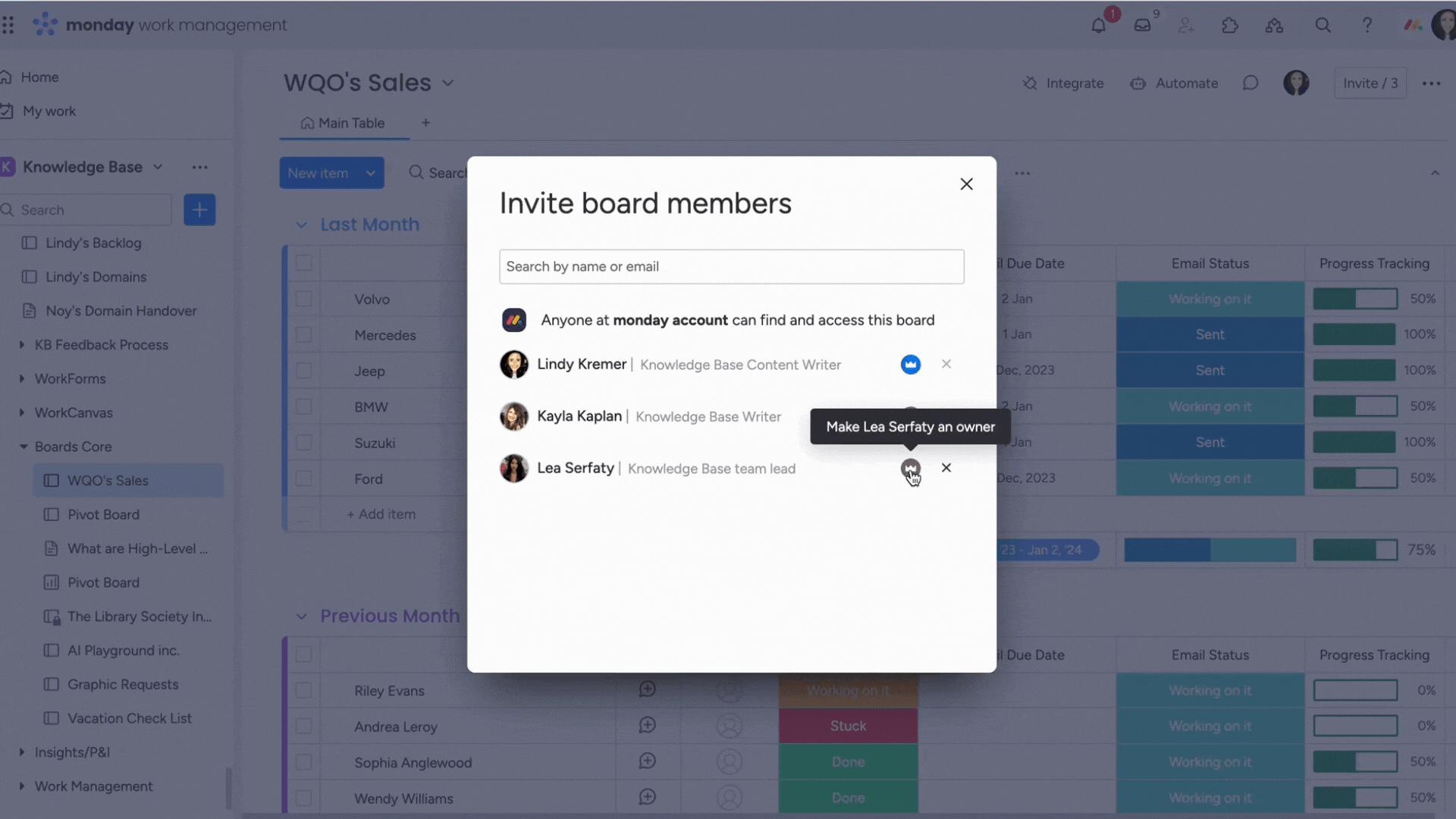The width and height of the screenshot is (1456, 819).
Task: Toggle Lea Serfaty owner status icon
Action: coord(910,467)
